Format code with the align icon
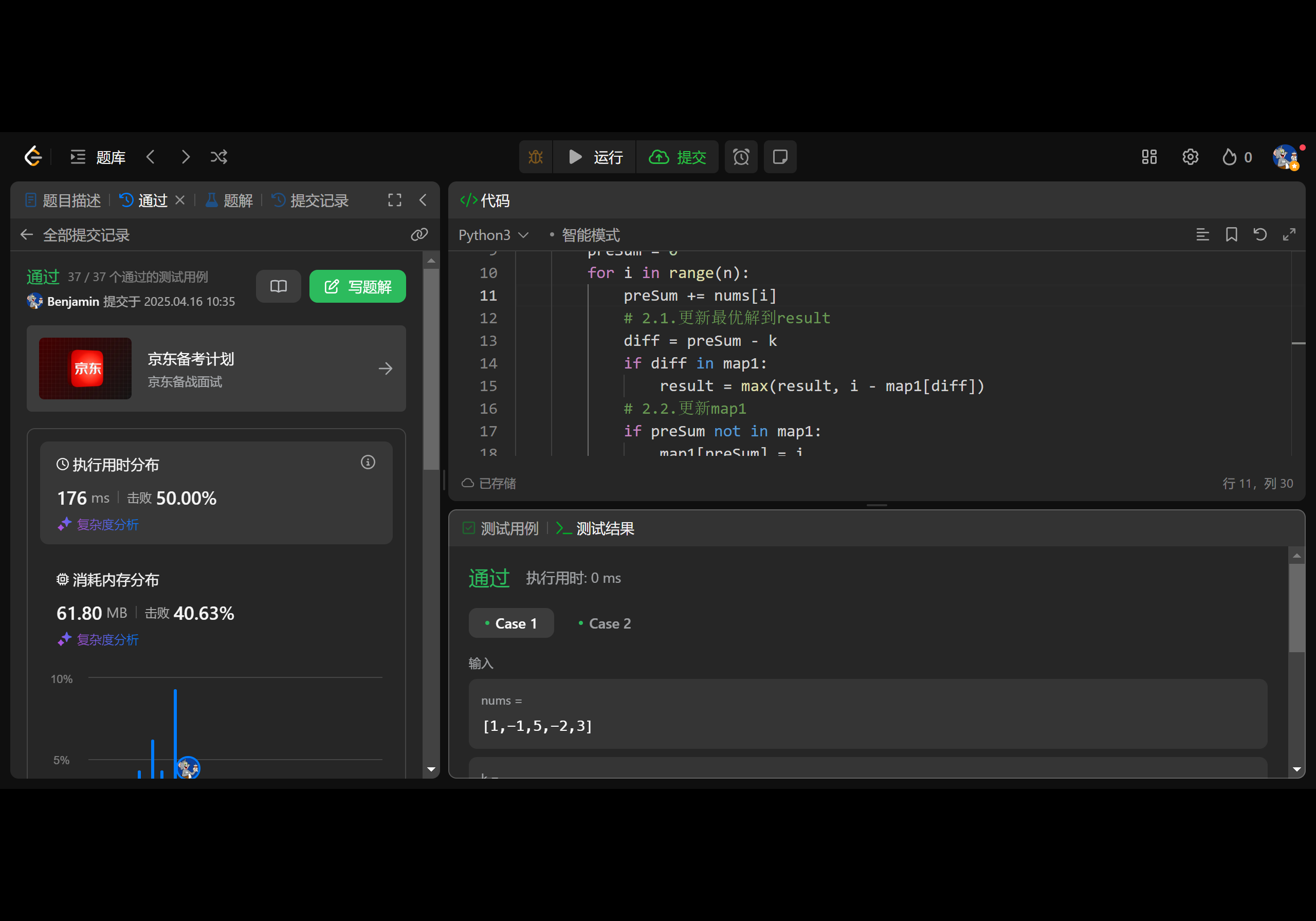Screen dimensions: 1316x921 1202,234
